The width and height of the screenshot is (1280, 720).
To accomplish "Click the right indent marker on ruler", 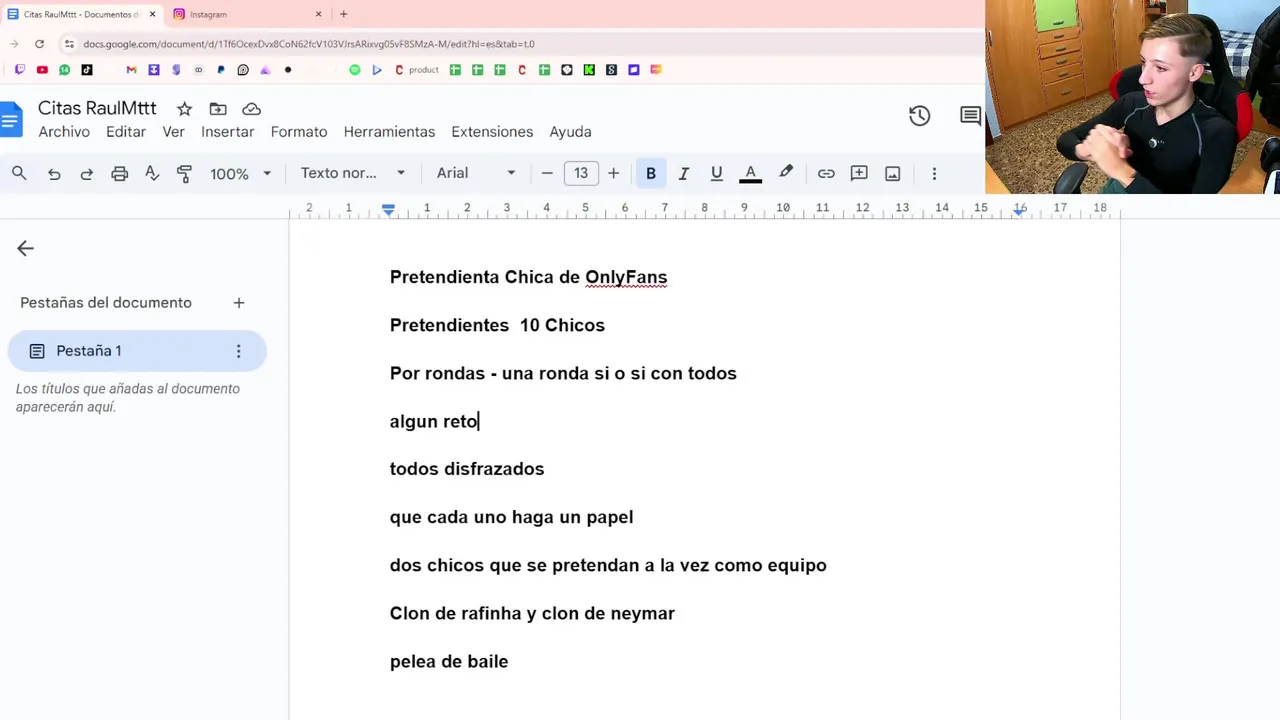I will click(x=1019, y=210).
